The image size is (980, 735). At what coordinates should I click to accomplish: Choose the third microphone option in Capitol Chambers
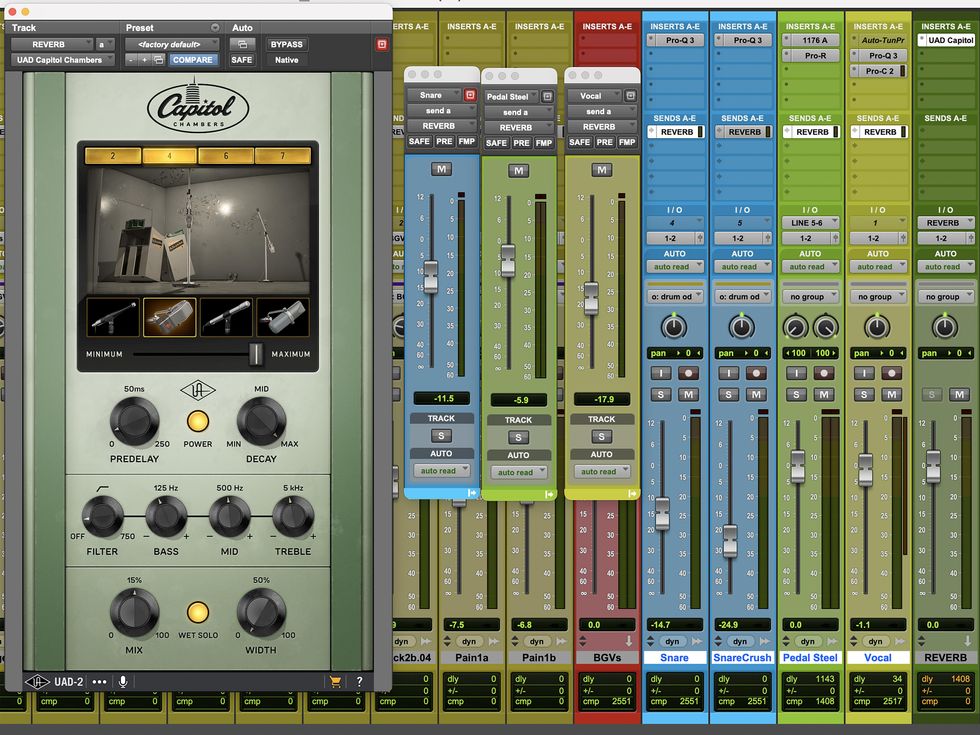tap(226, 318)
